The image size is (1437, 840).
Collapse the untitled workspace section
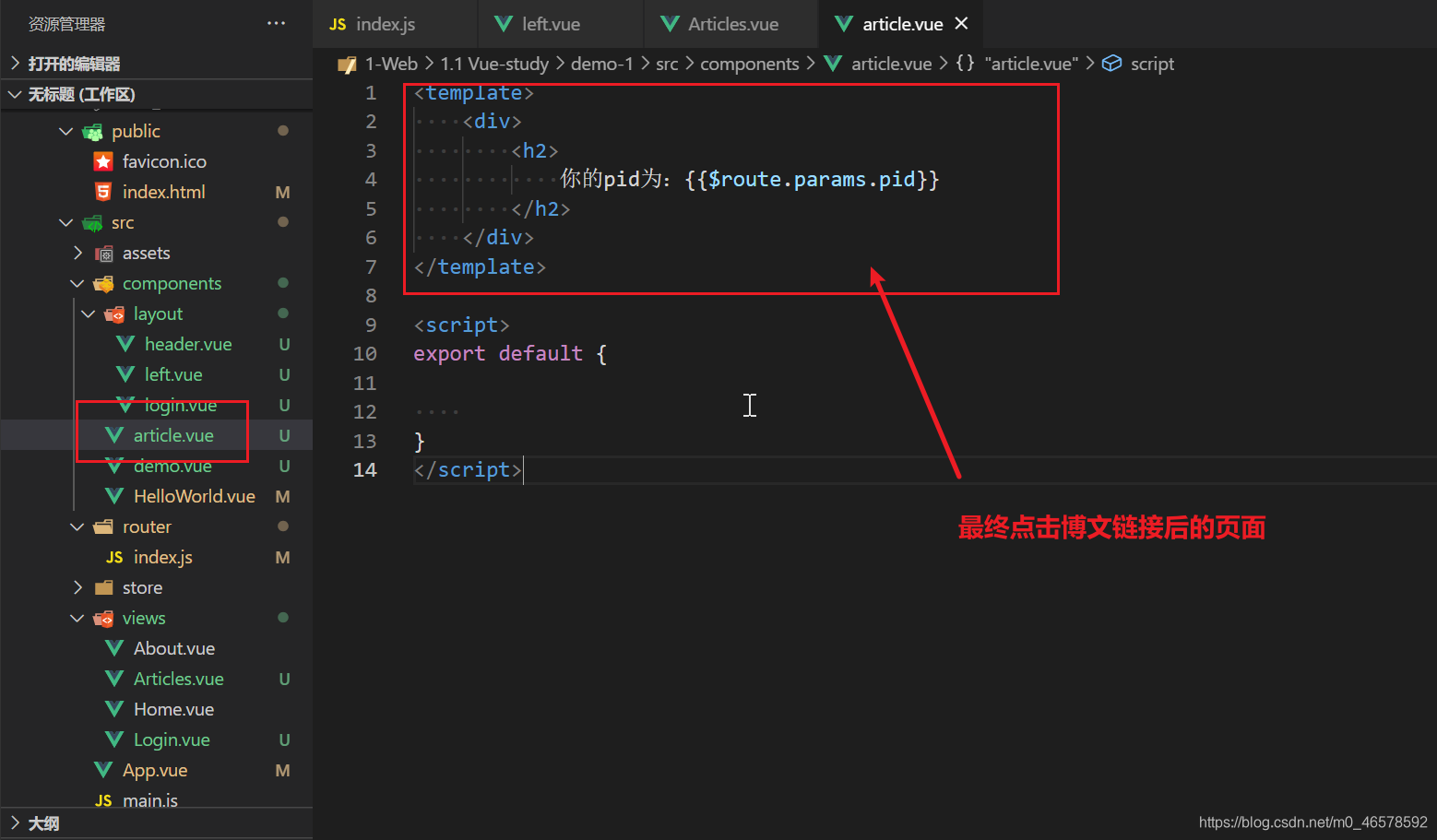(156, 94)
